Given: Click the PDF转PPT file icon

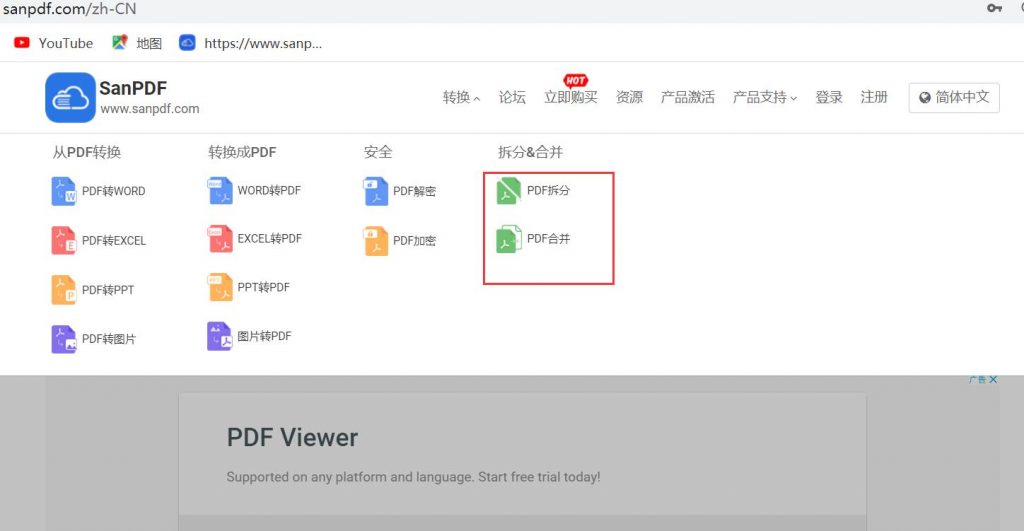Looking at the screenshot, I should 64,290.
